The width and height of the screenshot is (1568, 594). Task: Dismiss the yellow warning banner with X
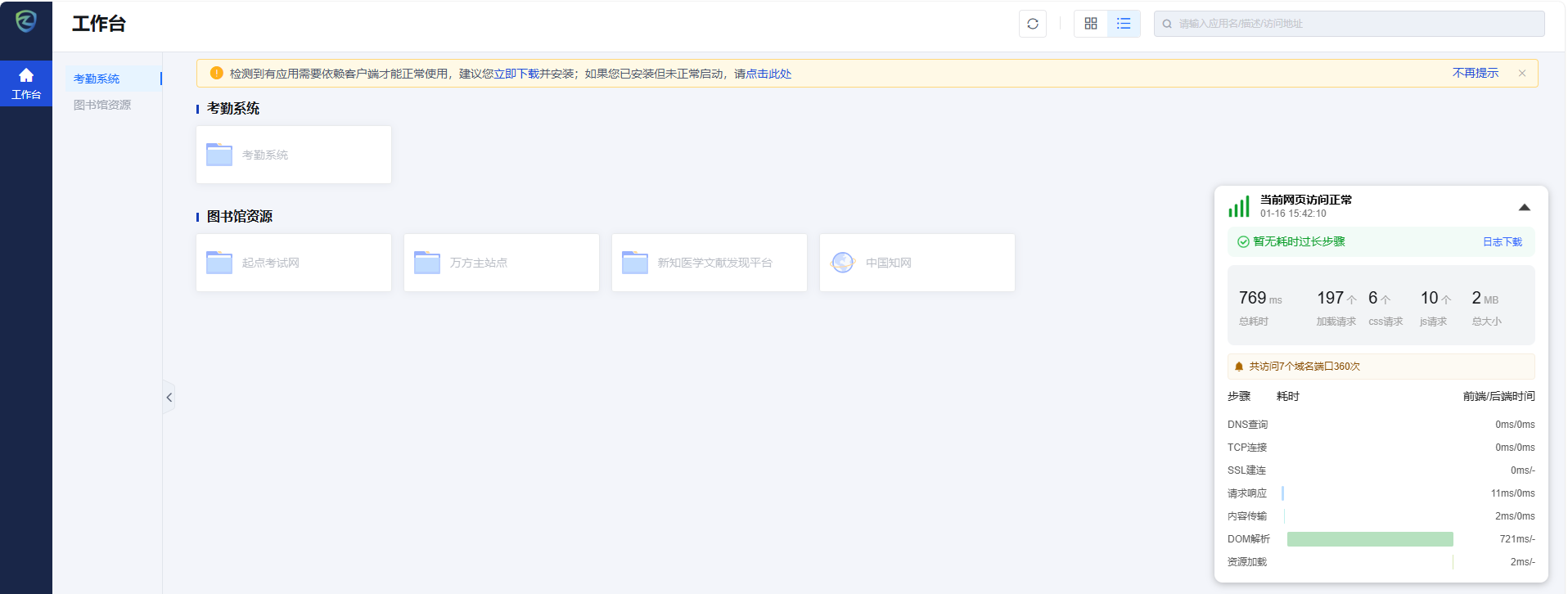(x=1522, y=73)
